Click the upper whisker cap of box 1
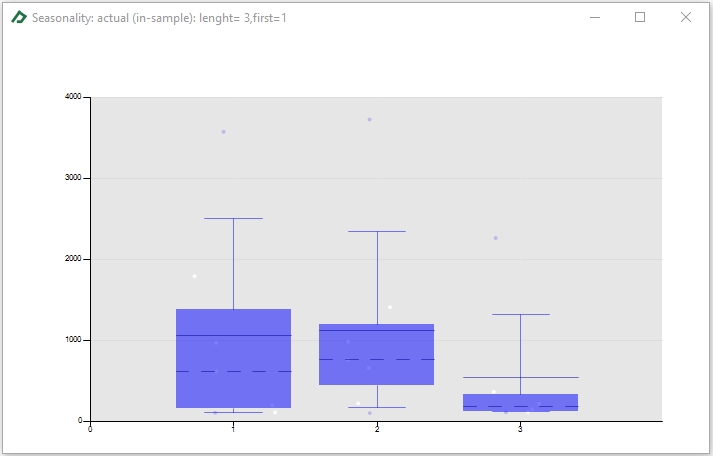Image resolution: width=713 pixels, height=456 pixels. click(233, 219)
